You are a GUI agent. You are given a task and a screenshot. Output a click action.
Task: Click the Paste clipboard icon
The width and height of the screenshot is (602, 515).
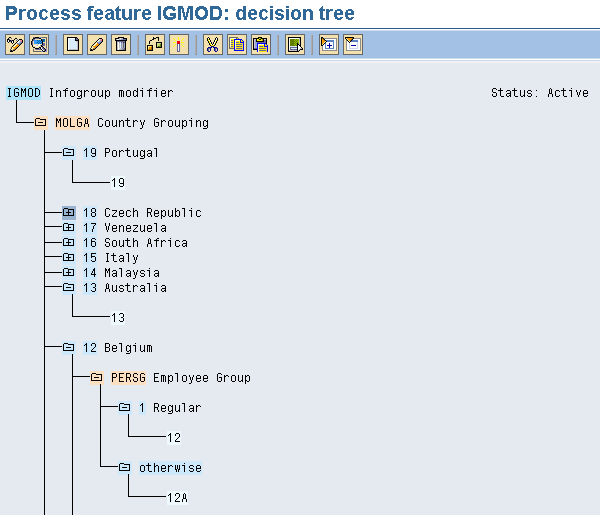pyautogui.click(x=261, y=45)
